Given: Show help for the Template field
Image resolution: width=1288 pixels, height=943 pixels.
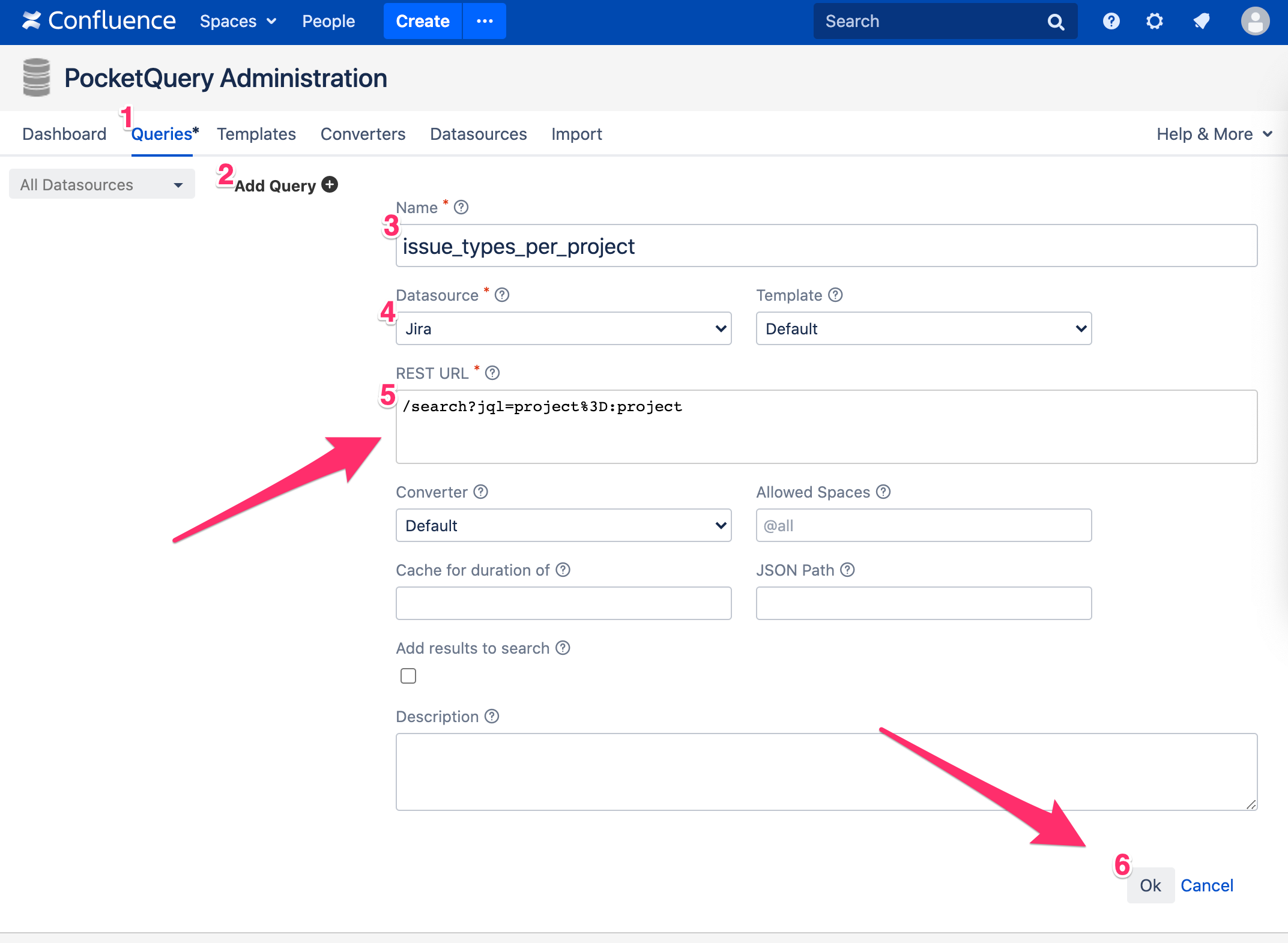Looking at the screenshot, I should point(835,295).
